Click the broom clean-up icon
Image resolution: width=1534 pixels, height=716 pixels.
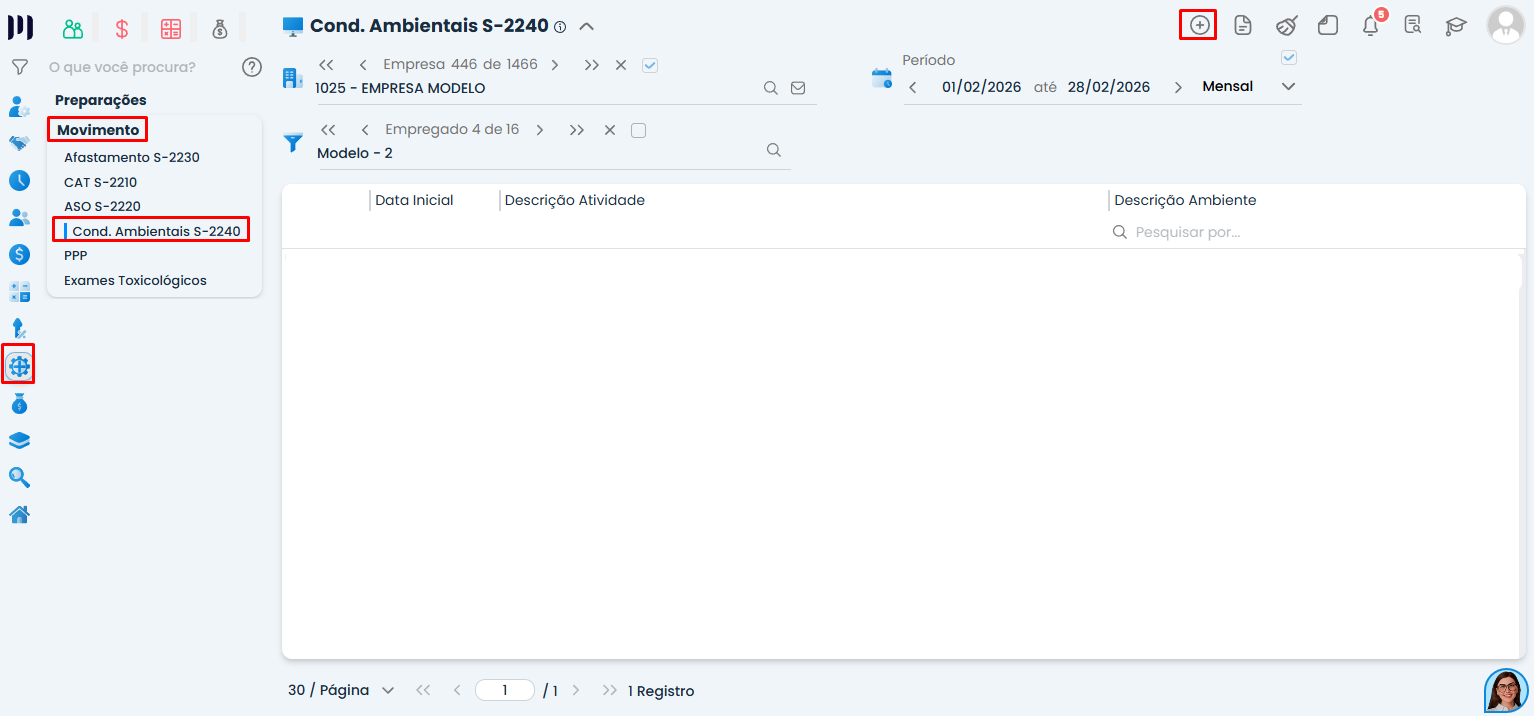(x=1286, y=25)
